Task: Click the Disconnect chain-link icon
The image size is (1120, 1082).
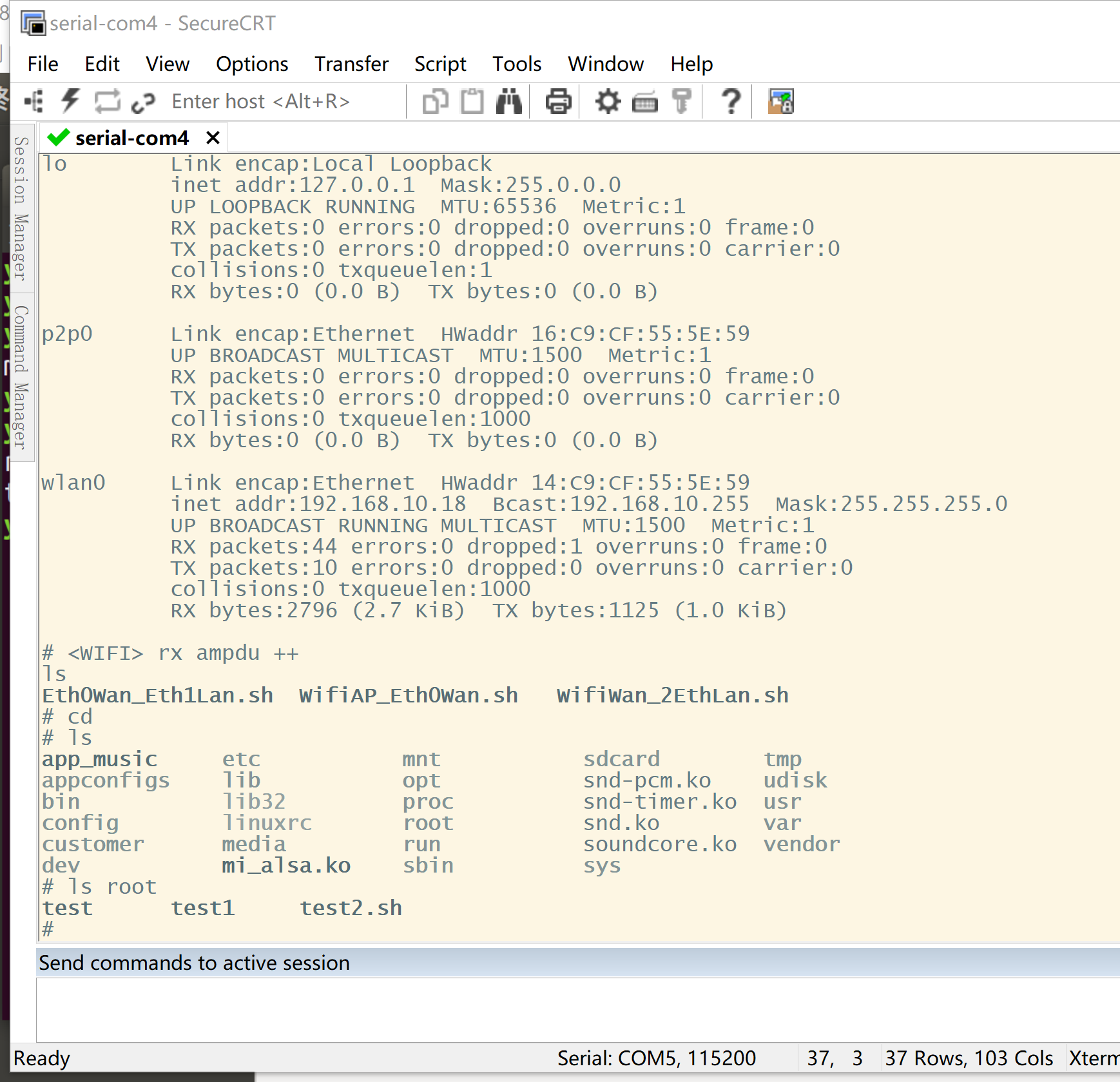Action: click(144, 102)
